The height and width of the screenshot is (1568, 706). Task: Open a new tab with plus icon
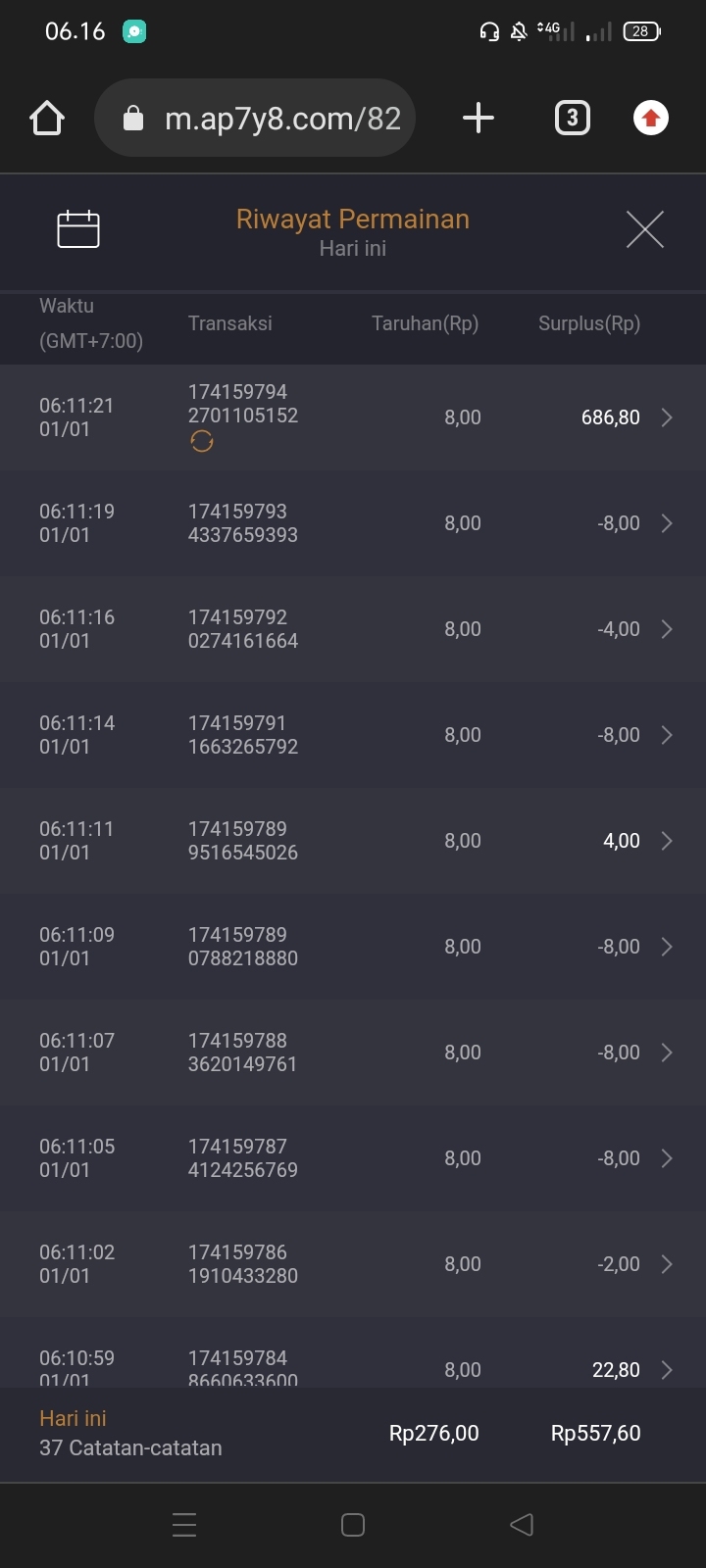pos(478,119)
